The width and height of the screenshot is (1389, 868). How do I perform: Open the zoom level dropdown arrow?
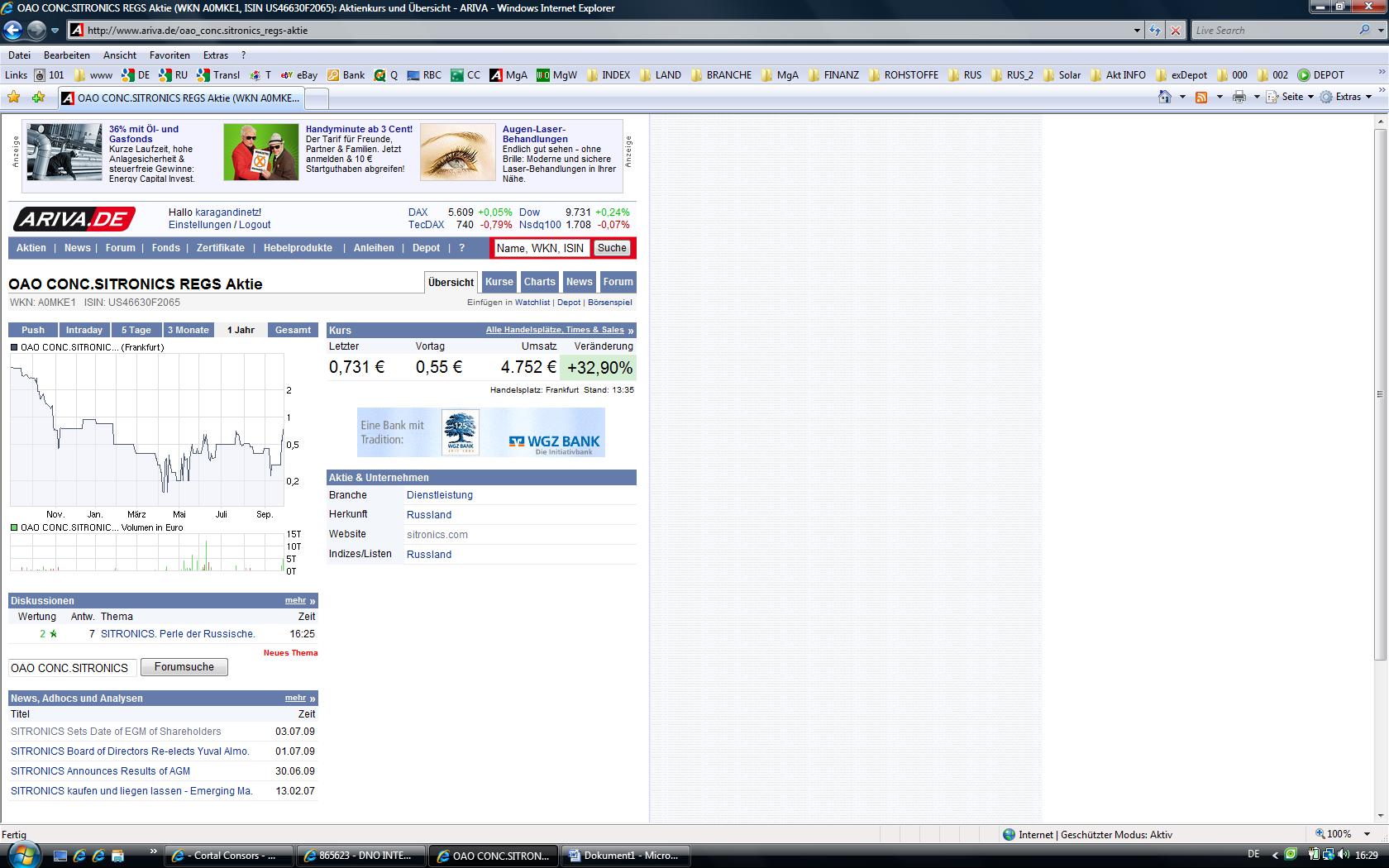pos(1367,834)
